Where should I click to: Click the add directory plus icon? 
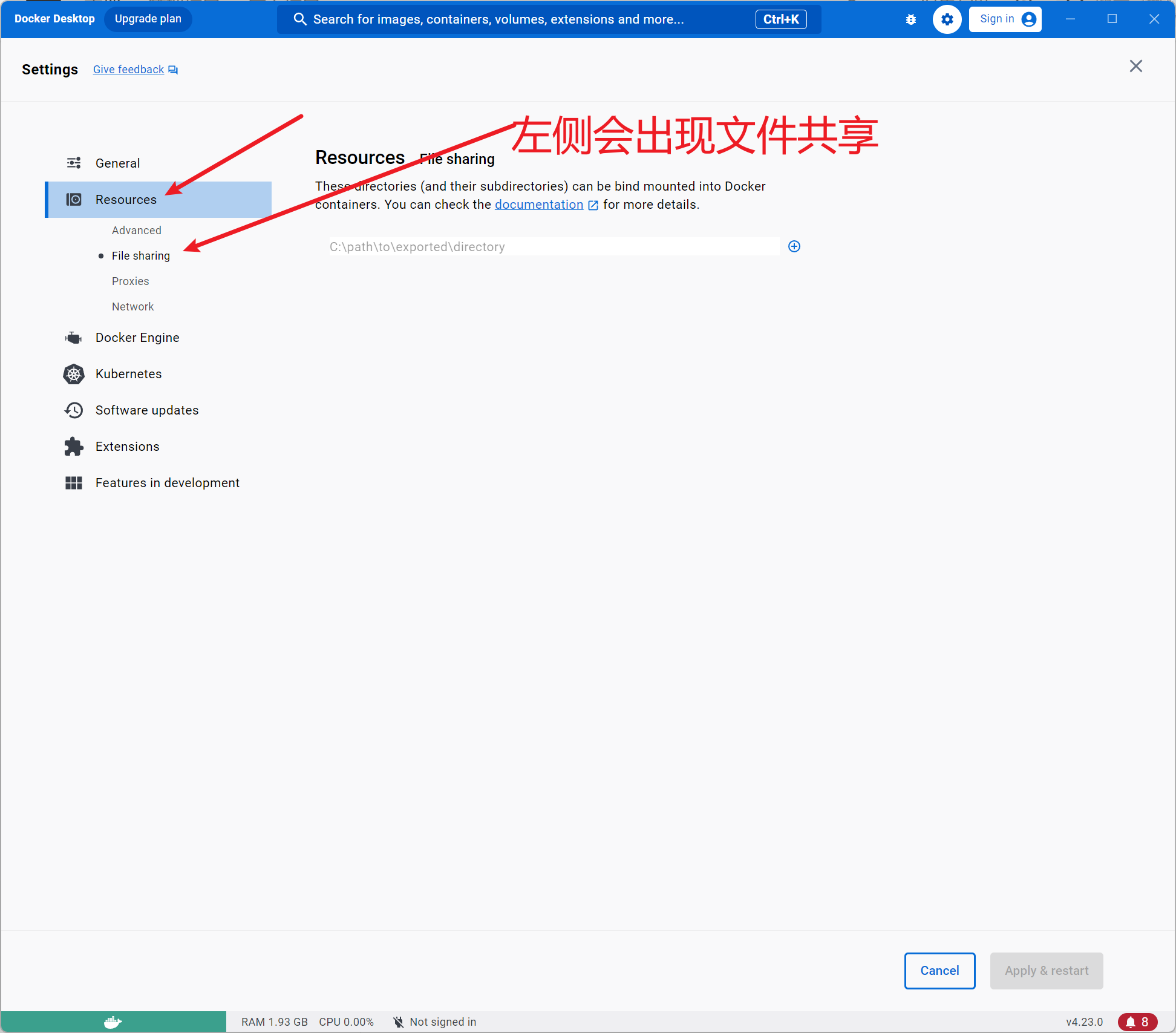pyautogui.click(x=794, y=246)
